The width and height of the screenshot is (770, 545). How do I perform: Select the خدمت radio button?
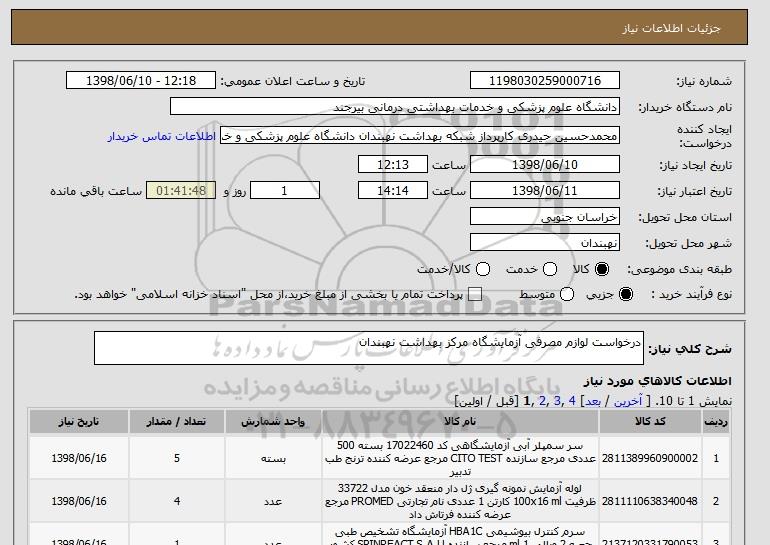(x=550, y=269)
